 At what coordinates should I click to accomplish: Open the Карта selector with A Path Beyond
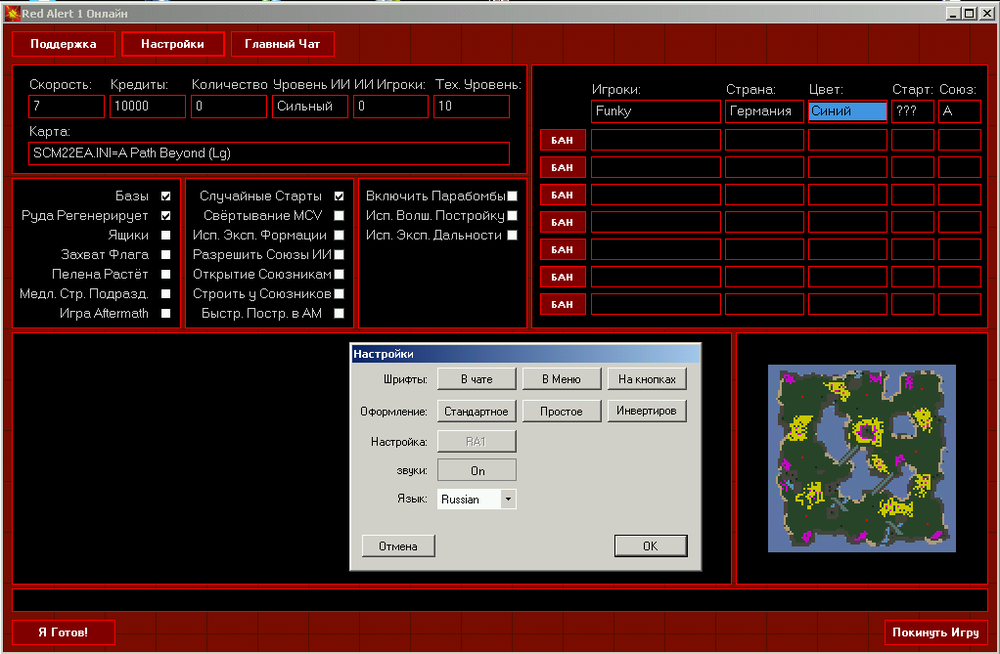pos(269,153)
